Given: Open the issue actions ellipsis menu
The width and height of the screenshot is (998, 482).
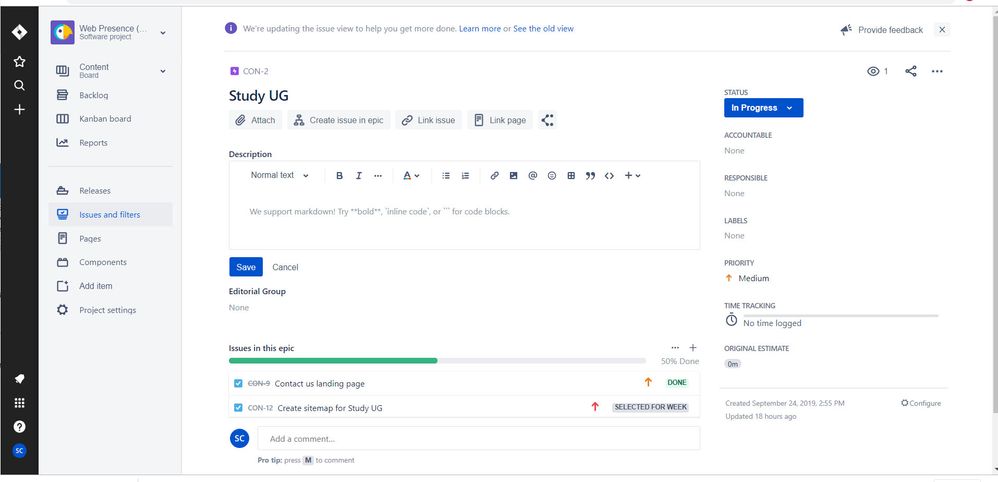Looking at the screenshot, I should pos(937,71).
